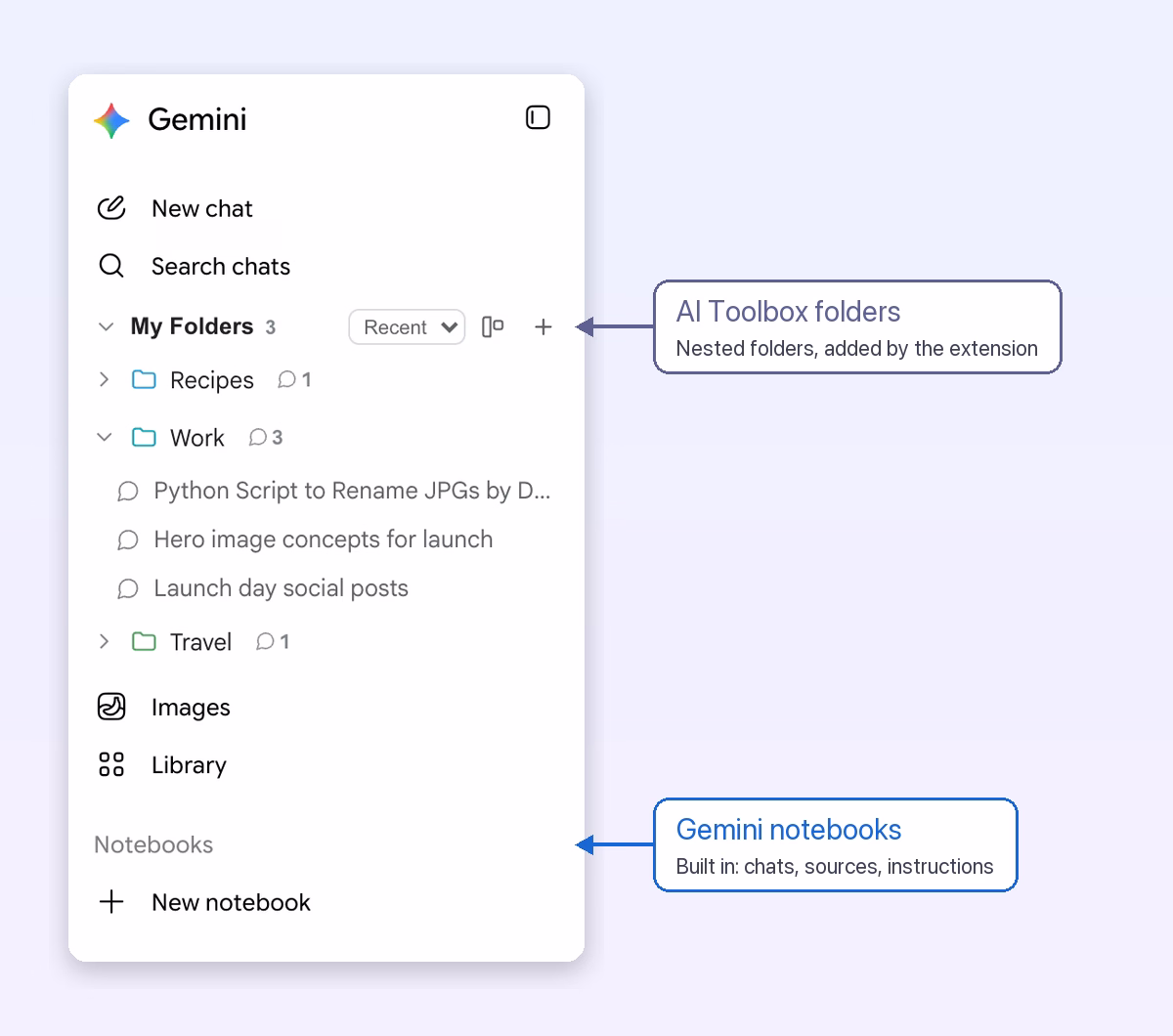The image size is (1173, 1036).
Task: Click the New chat pencil icon
Action: click(x=111, y=208)
